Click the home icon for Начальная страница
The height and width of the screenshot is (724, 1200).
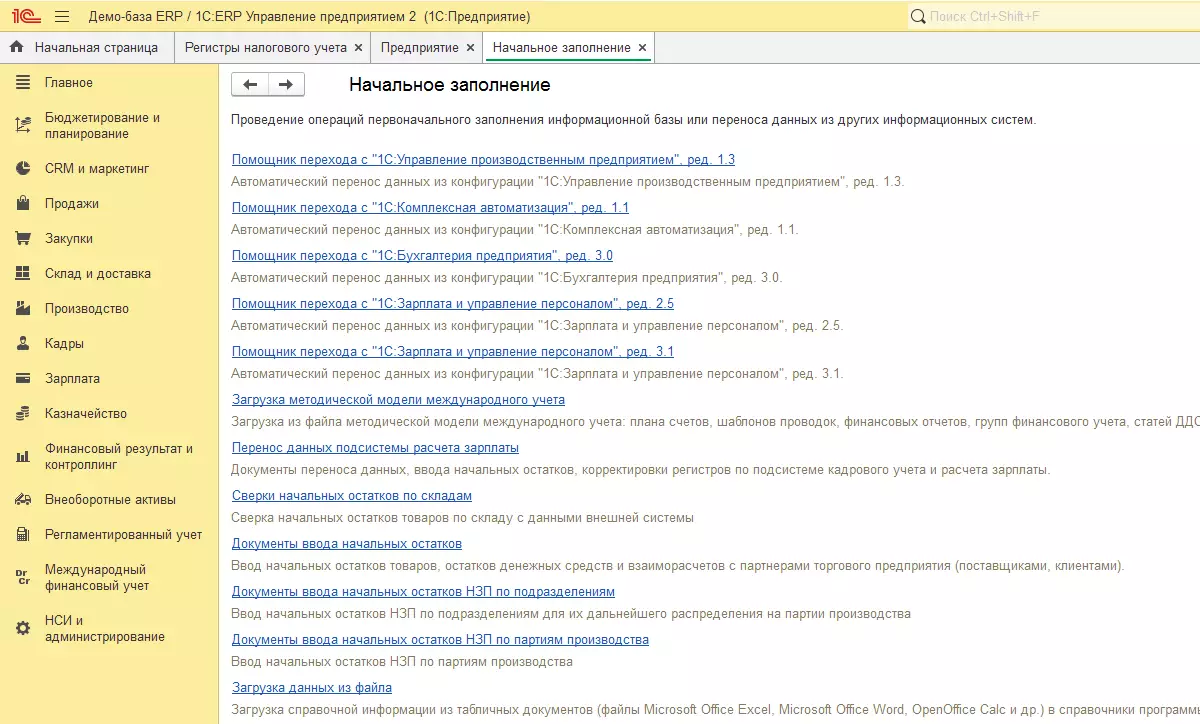pyautogui.click(x=16, y=47)
